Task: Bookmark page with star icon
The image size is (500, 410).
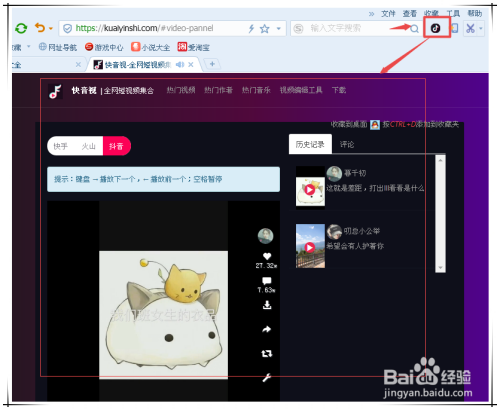Action: 265,29
